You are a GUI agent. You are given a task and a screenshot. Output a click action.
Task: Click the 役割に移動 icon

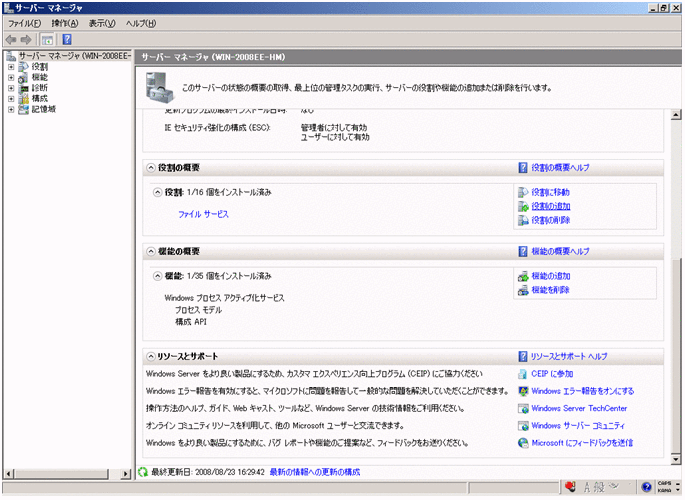pyautogui.click(x=523, y=193)
